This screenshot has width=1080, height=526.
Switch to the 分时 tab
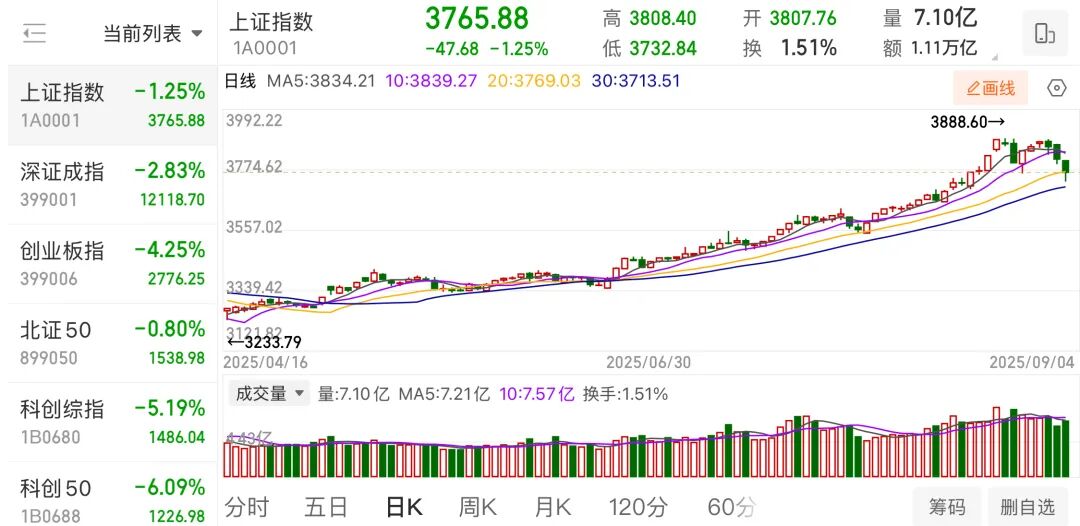[247, 507]
